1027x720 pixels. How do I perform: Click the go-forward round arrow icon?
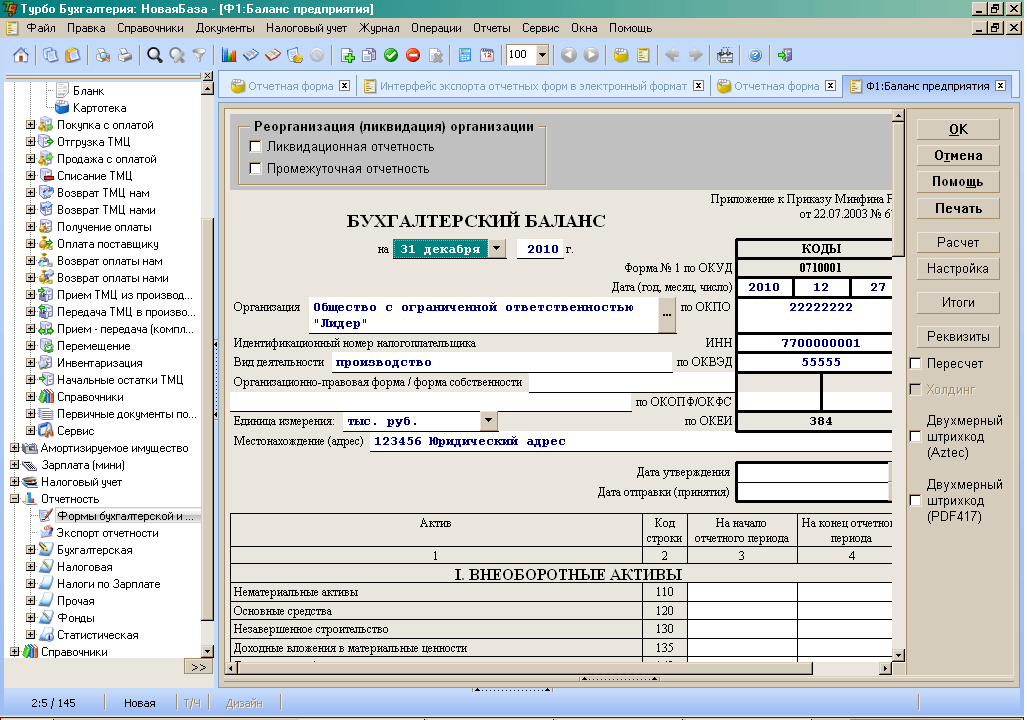[x=591, y=55]
